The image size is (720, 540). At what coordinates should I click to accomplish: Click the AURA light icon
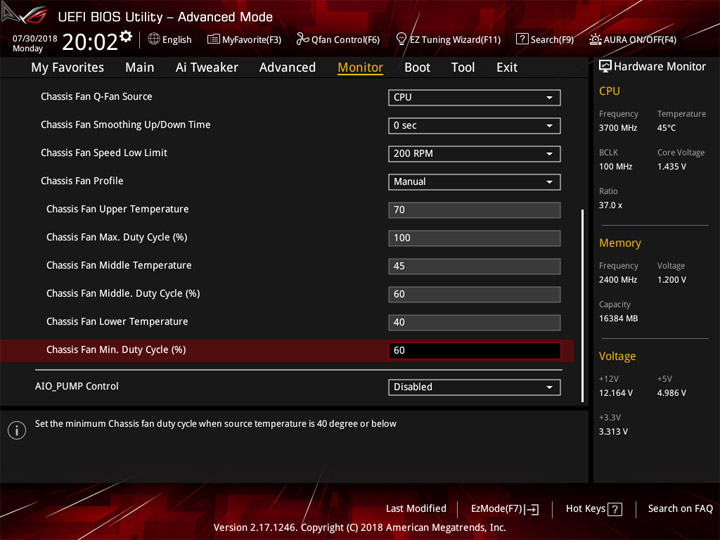point(595,39)
